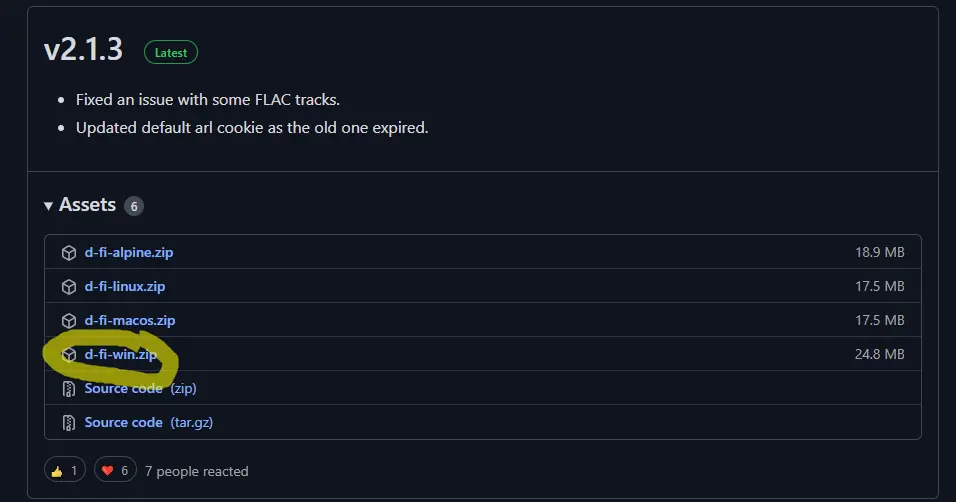Click the green Latest badge
956x502 pixels.
click(x=171, y=53)
